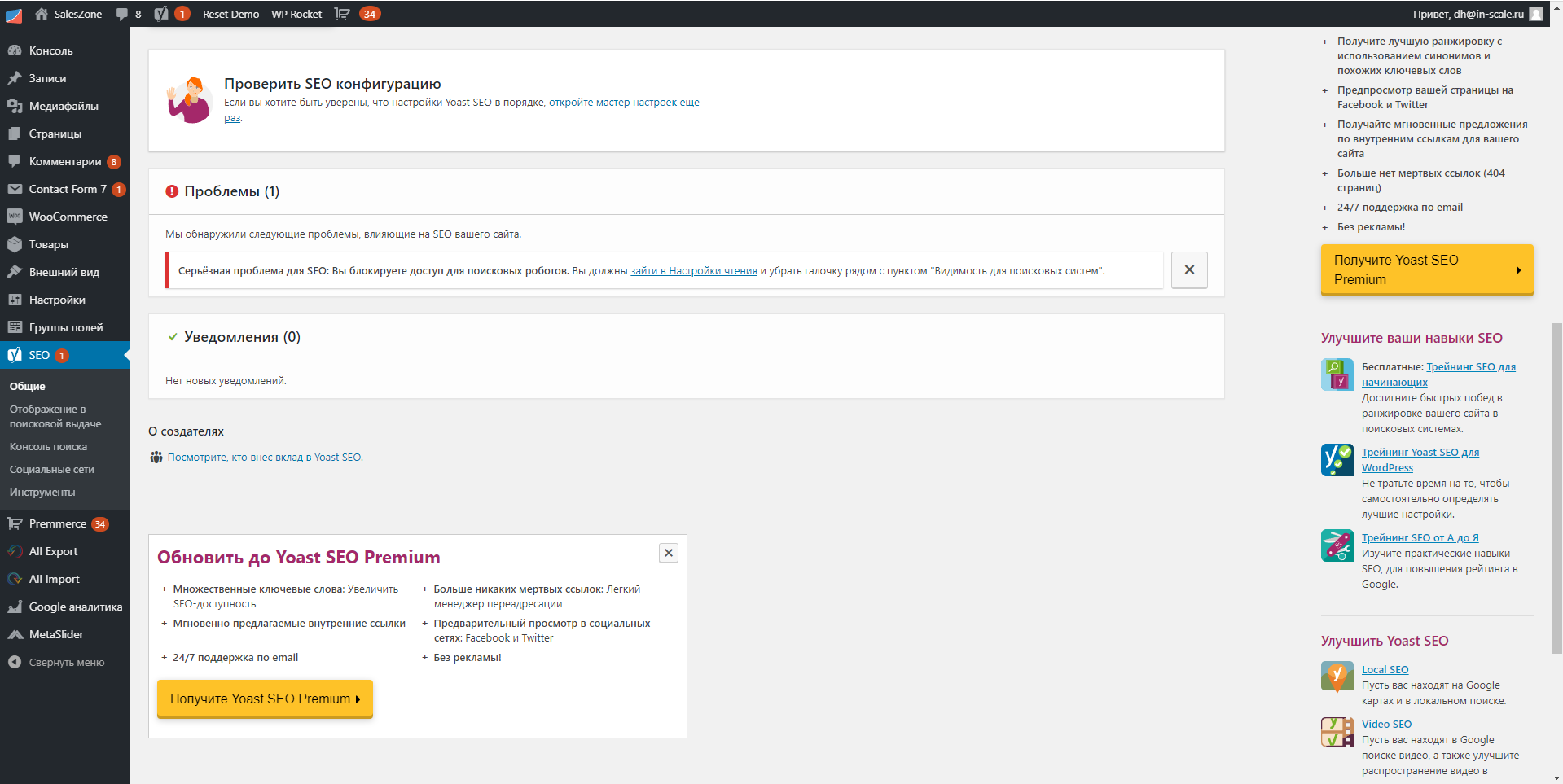Click the Группы полей icon
1563x784 pixels.
click(x=15, y=327)
